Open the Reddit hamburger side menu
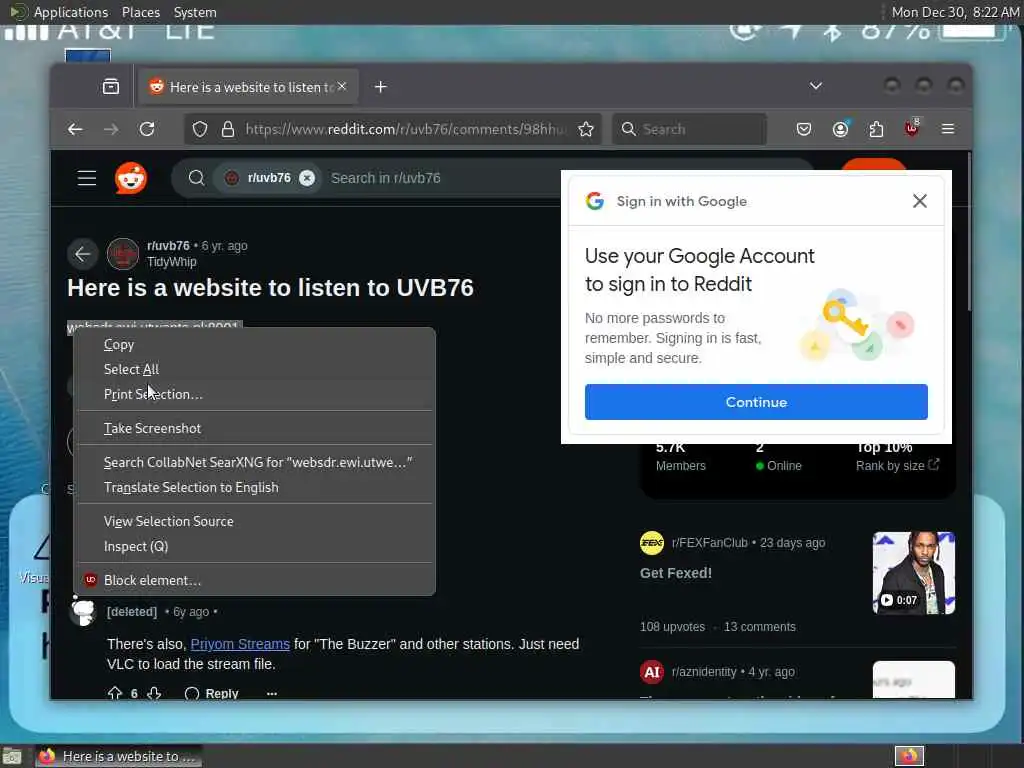 (x=87, y=178)
